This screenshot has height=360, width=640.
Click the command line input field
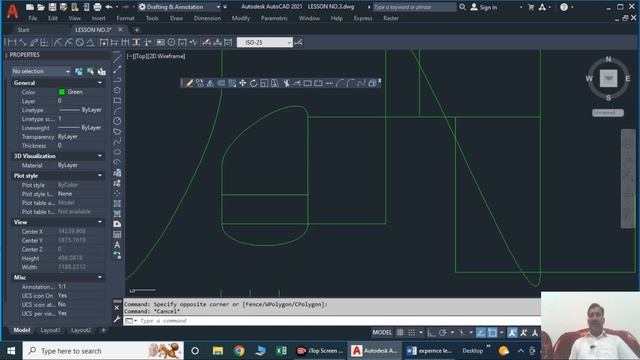(339, 321)
